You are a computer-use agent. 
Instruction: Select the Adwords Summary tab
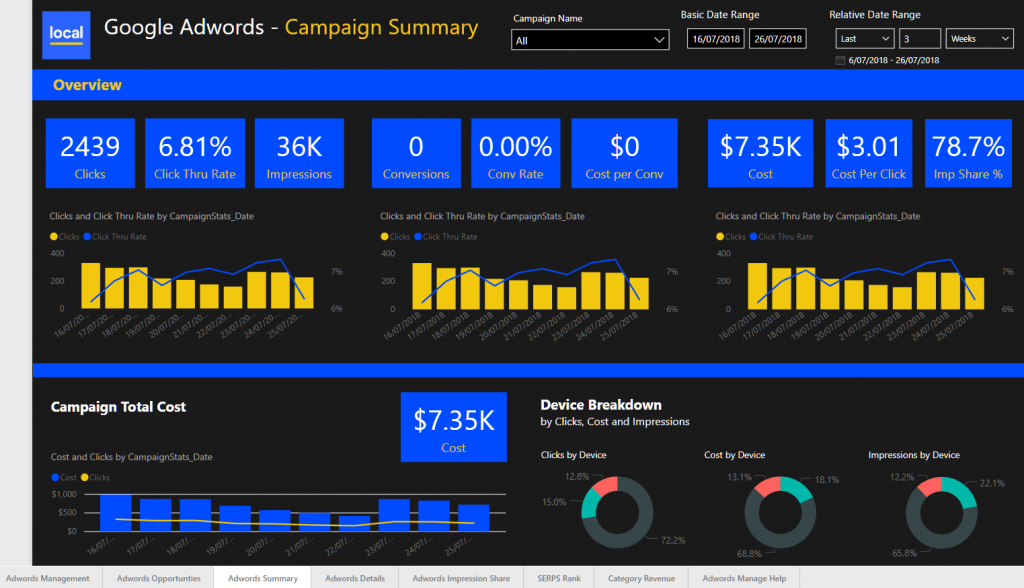coord(263,578)
